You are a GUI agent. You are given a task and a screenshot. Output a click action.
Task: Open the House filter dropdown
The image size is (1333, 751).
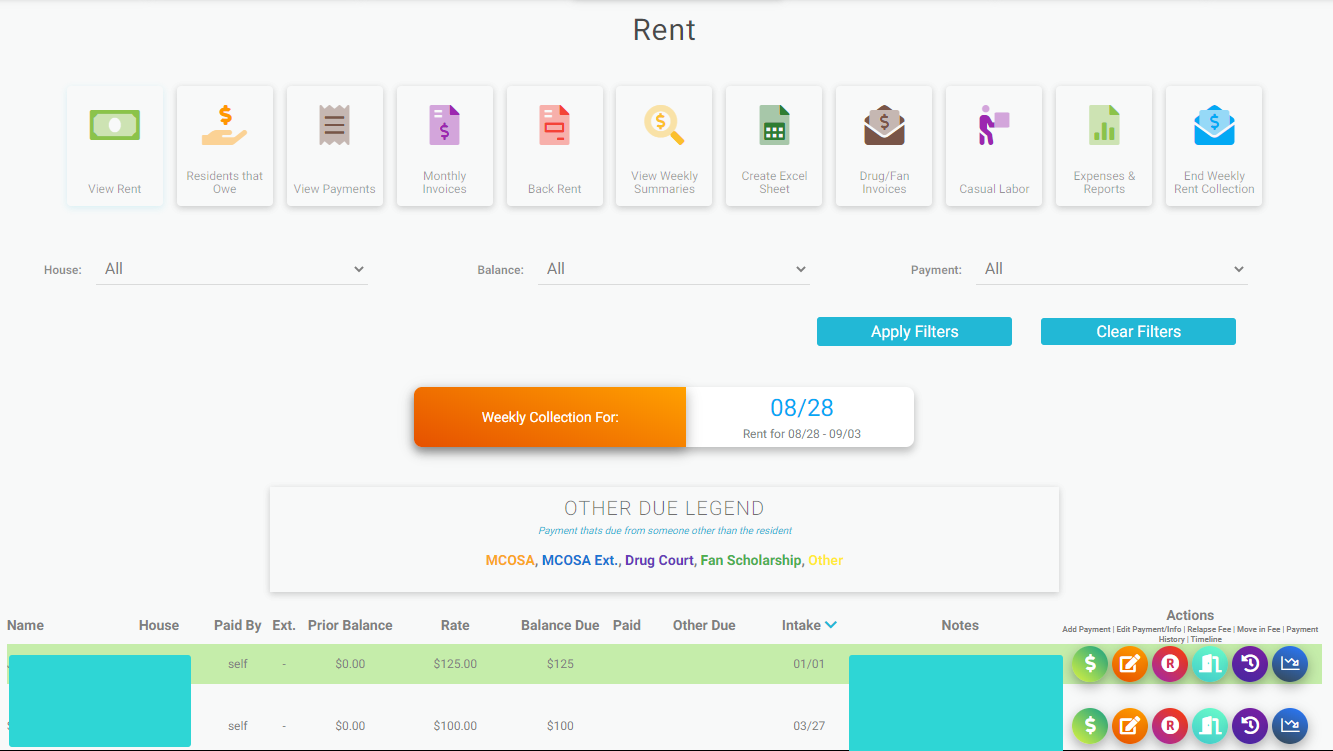[232, 268]
